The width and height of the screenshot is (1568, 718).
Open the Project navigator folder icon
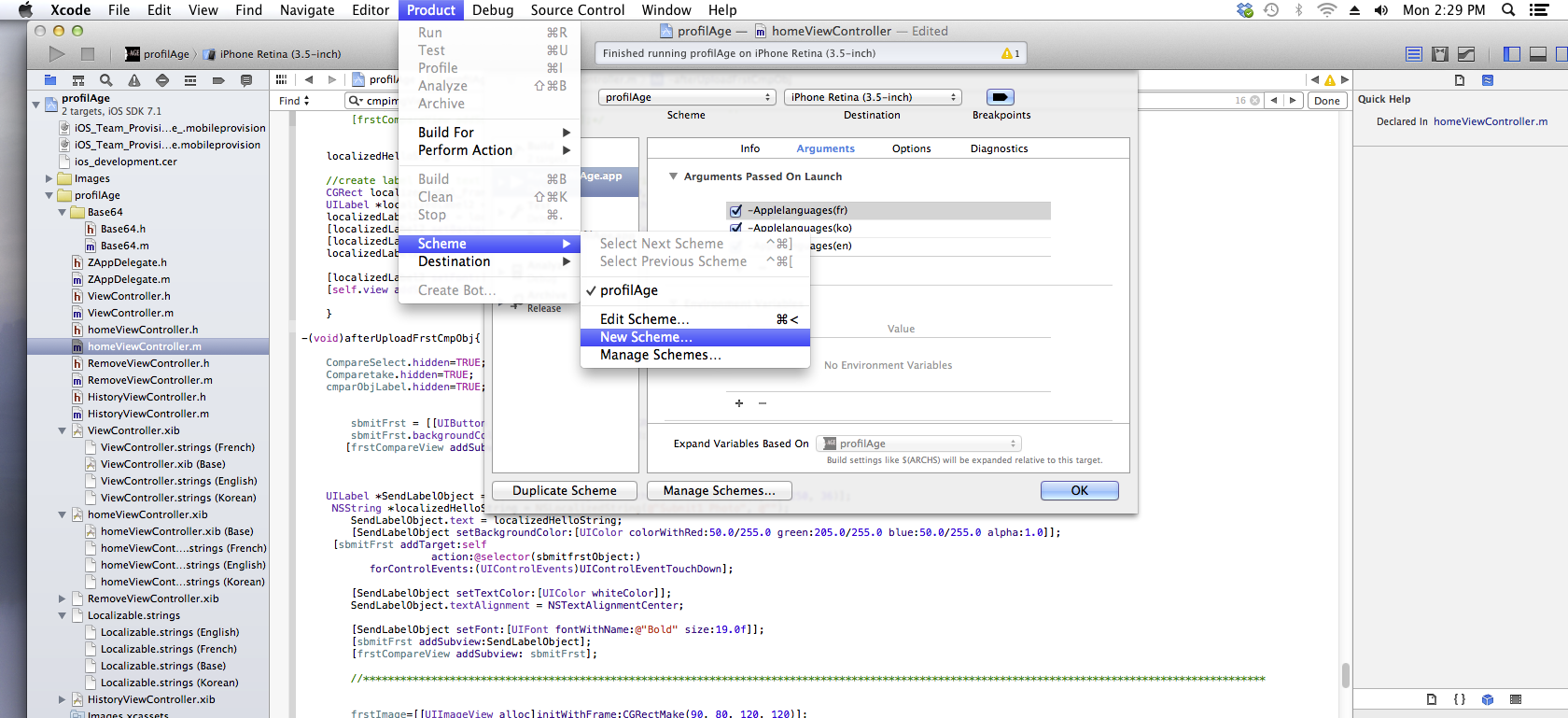click(50, 80)
